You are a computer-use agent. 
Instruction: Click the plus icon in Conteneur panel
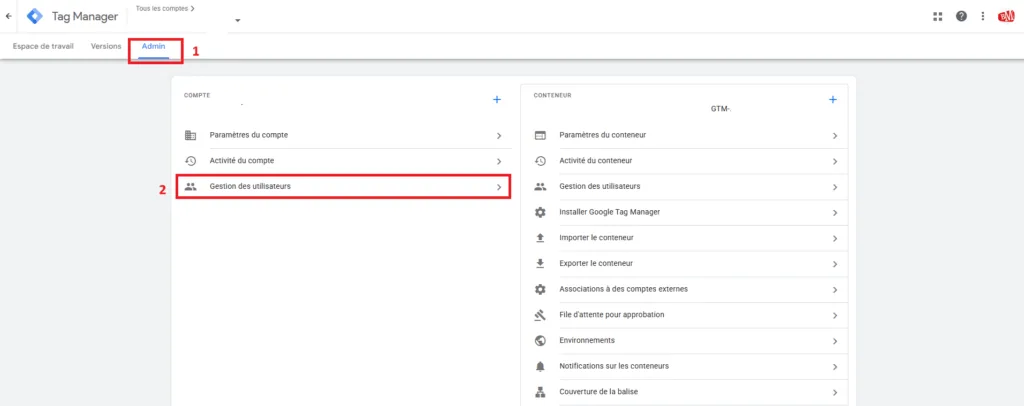click(833, 99)
